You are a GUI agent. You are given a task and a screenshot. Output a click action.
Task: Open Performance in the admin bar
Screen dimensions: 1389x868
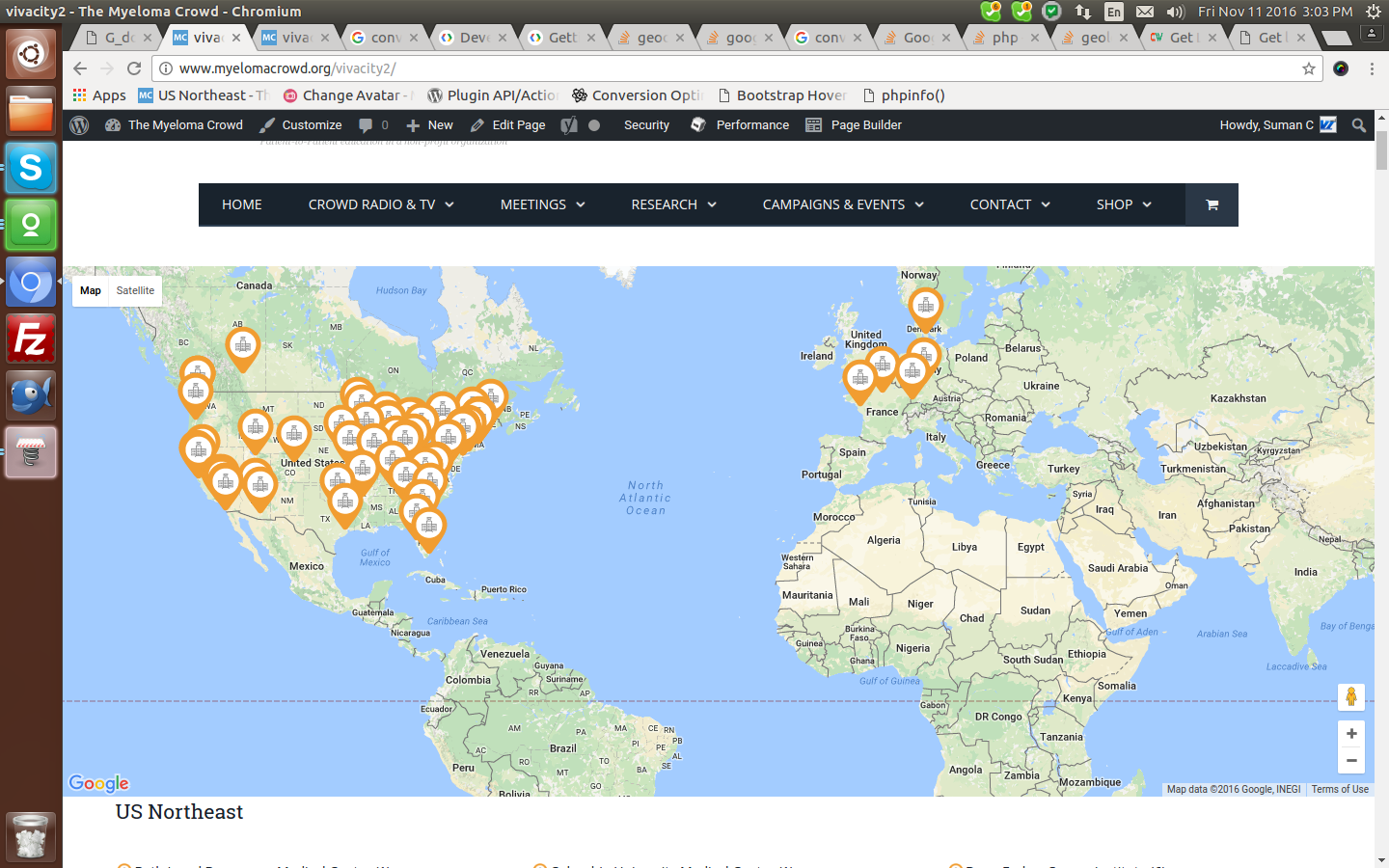740,125
